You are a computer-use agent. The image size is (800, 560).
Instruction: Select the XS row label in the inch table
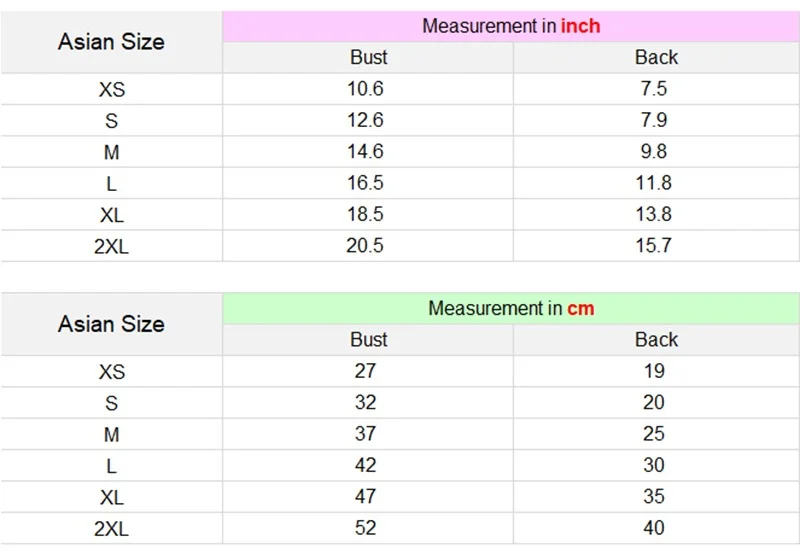(111, 89)
